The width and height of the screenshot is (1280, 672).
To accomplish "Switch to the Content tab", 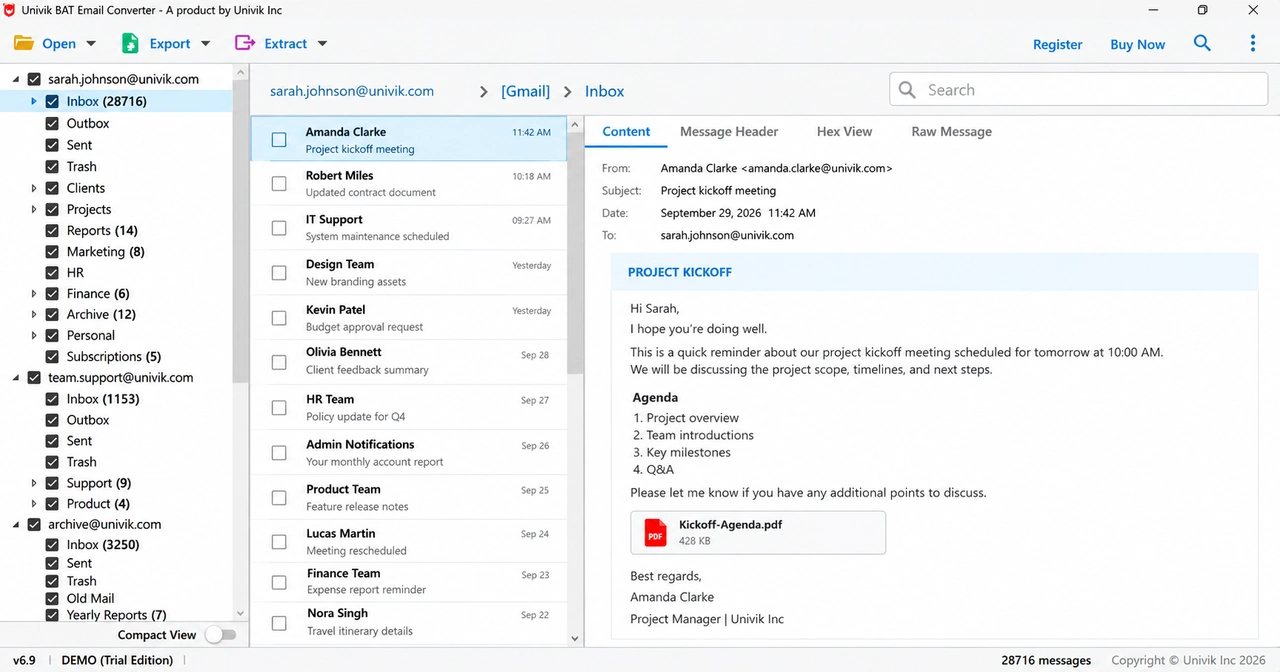I will point(626,131).
